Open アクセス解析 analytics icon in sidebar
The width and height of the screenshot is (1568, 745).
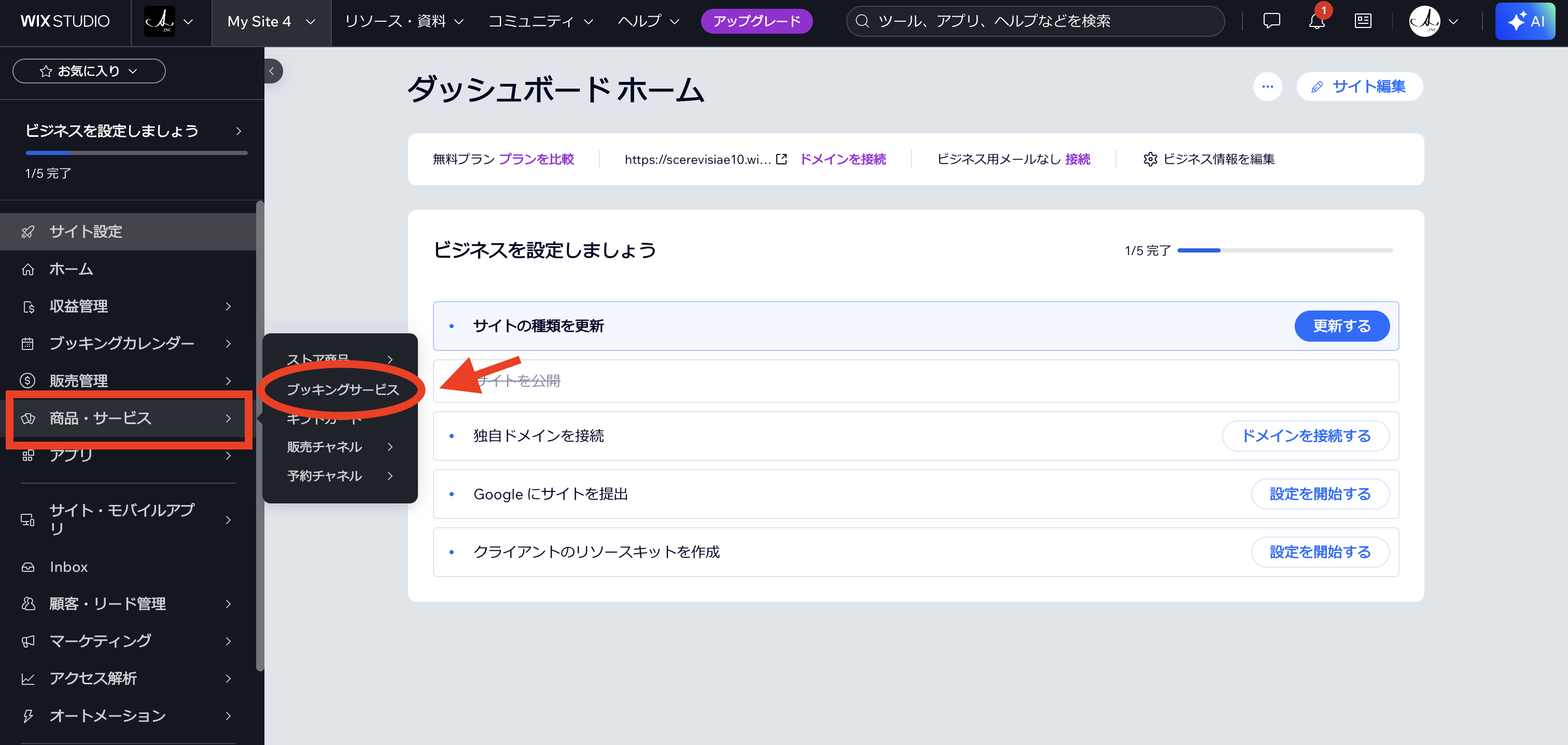[x=28, y=678]
